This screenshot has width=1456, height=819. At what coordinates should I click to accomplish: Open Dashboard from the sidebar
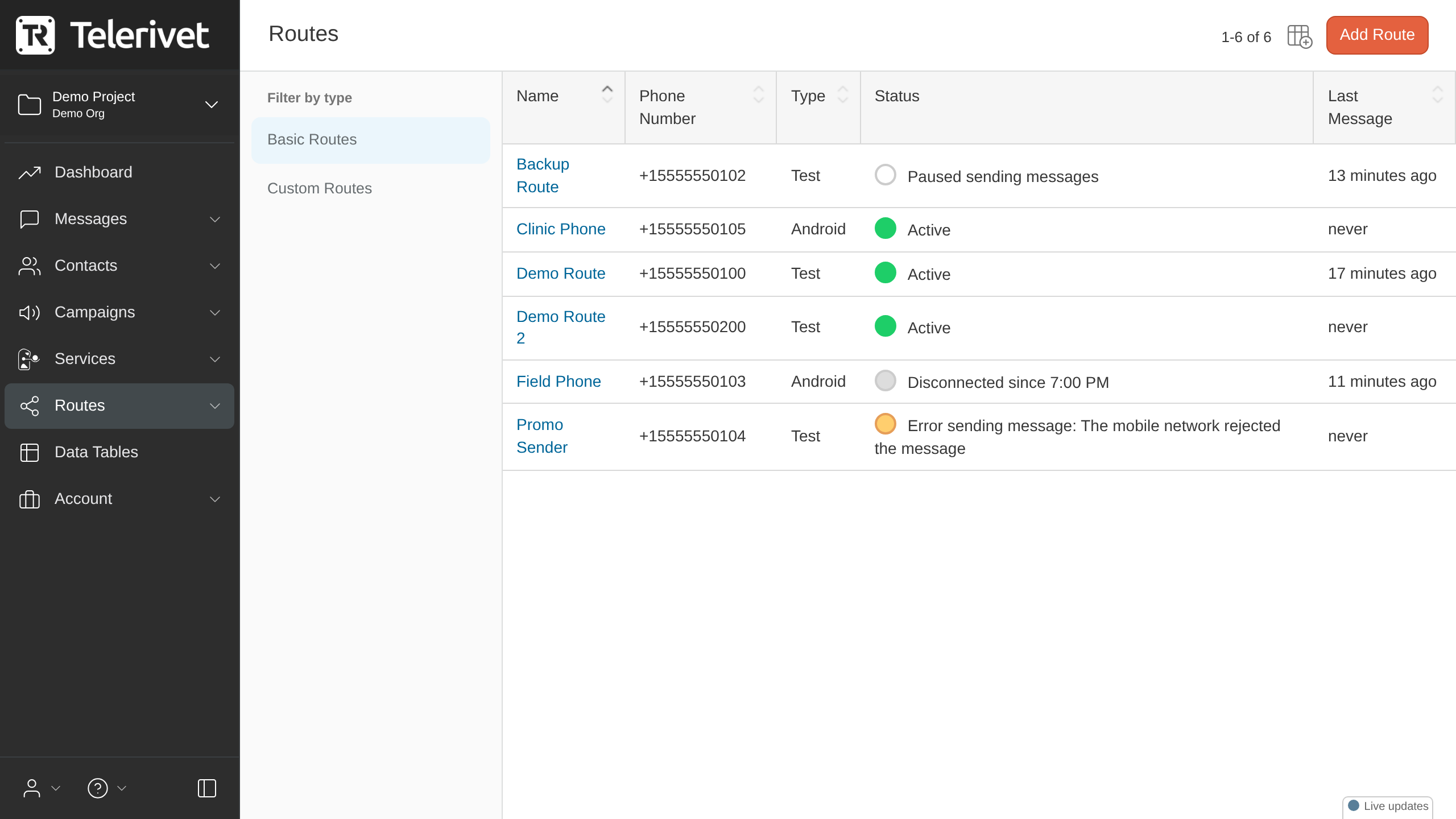click(119, 172)
